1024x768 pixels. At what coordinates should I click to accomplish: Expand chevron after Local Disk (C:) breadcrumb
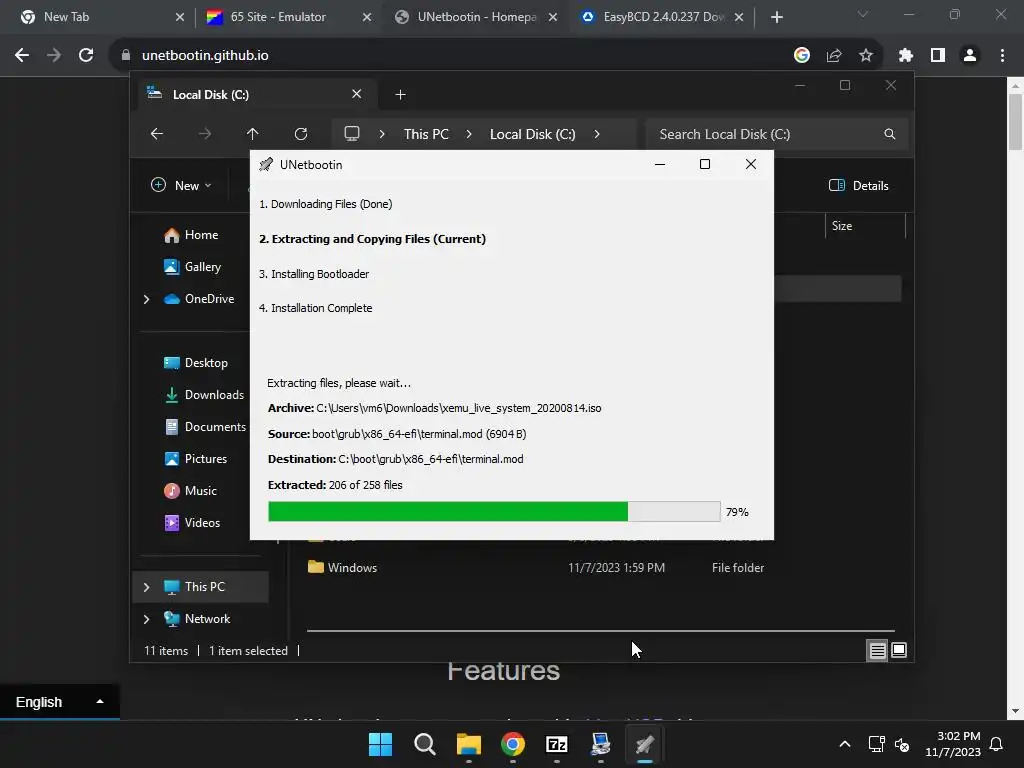[x=597, y=134]
